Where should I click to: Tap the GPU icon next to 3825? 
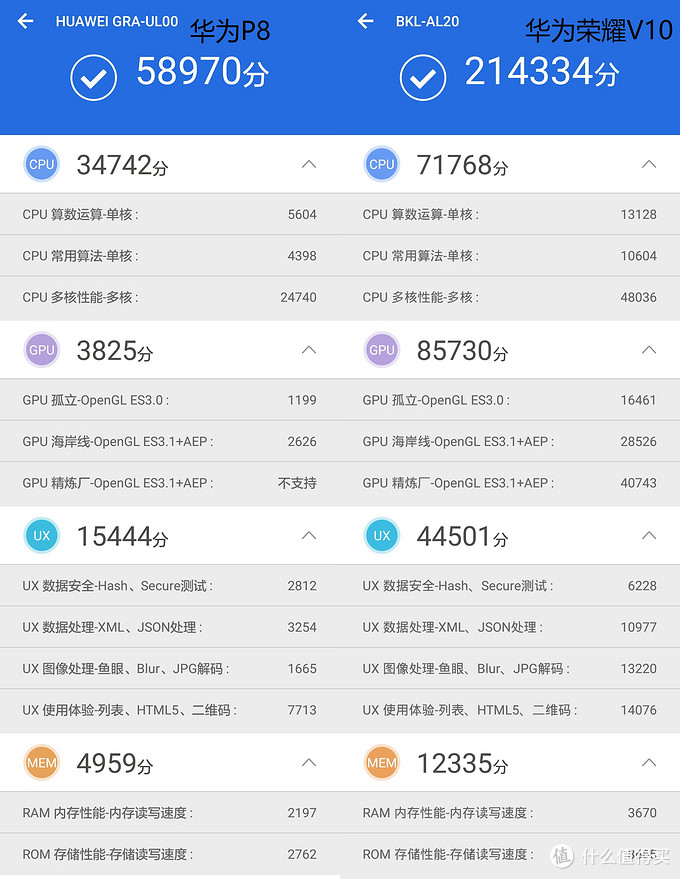coord(41,350)
